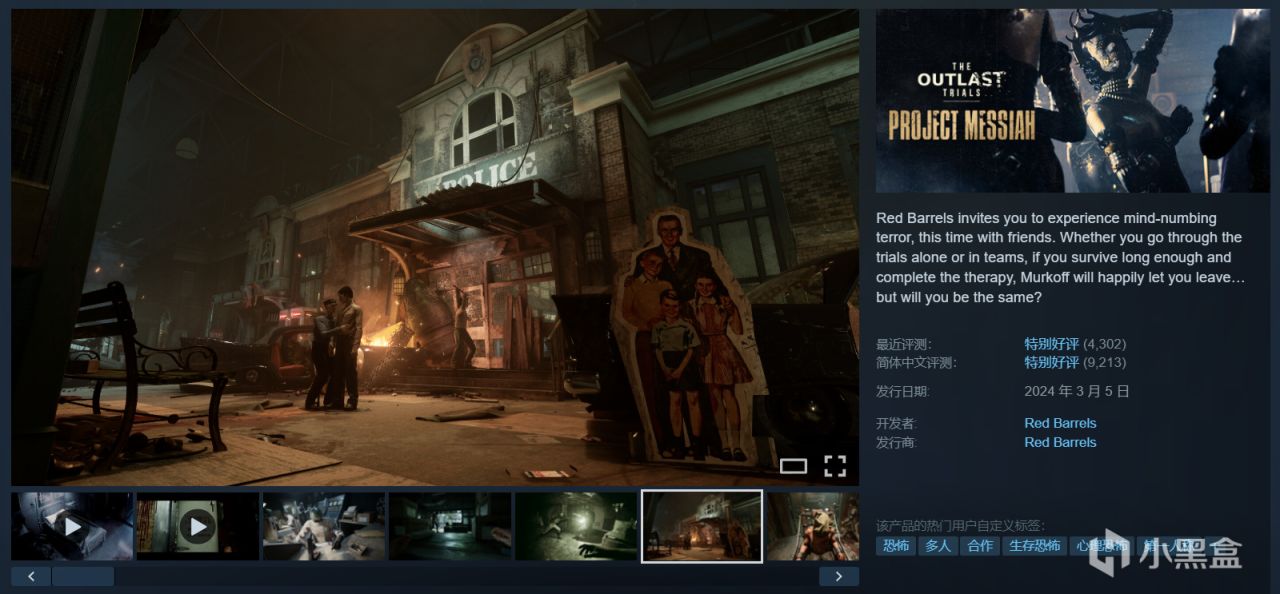Viewport: 1280px width, 594px height.
Task: Select the third thumbnail showing an office room
Action: click(x=324, y=526)
